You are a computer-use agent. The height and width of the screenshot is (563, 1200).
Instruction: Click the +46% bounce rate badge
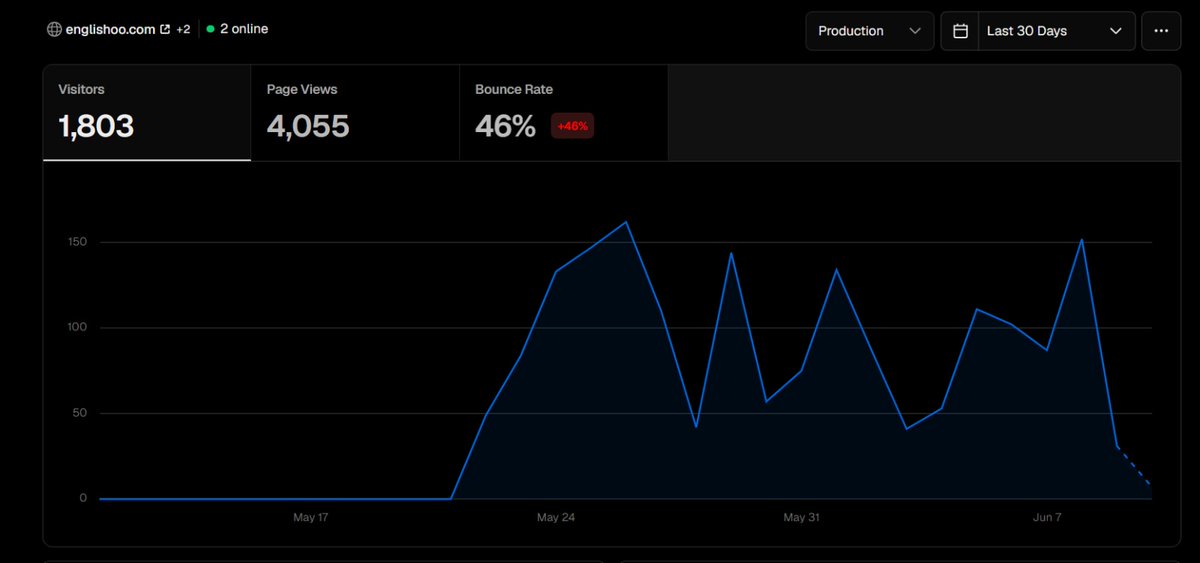click(573, 126)
